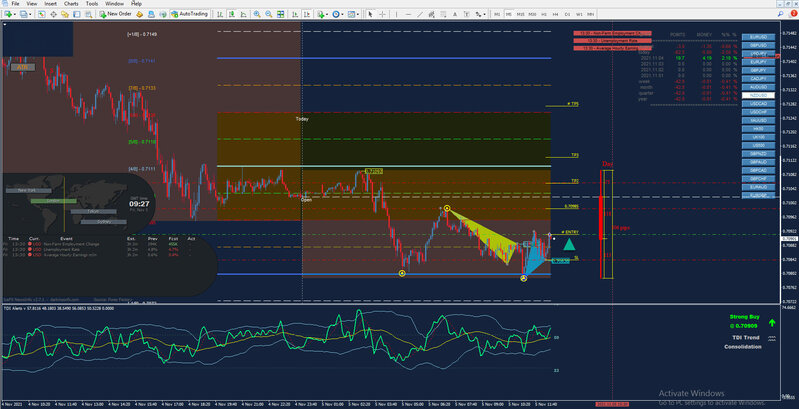Click the AUDUSD symbol button

click(758, 87)
